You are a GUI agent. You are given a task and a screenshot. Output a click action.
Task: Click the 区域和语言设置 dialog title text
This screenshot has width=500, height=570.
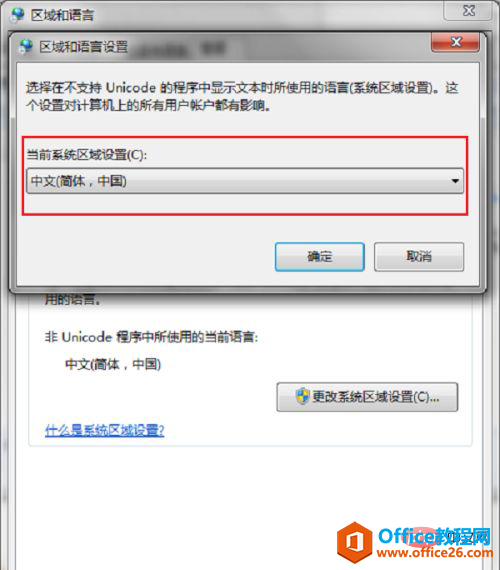(84, 47)
